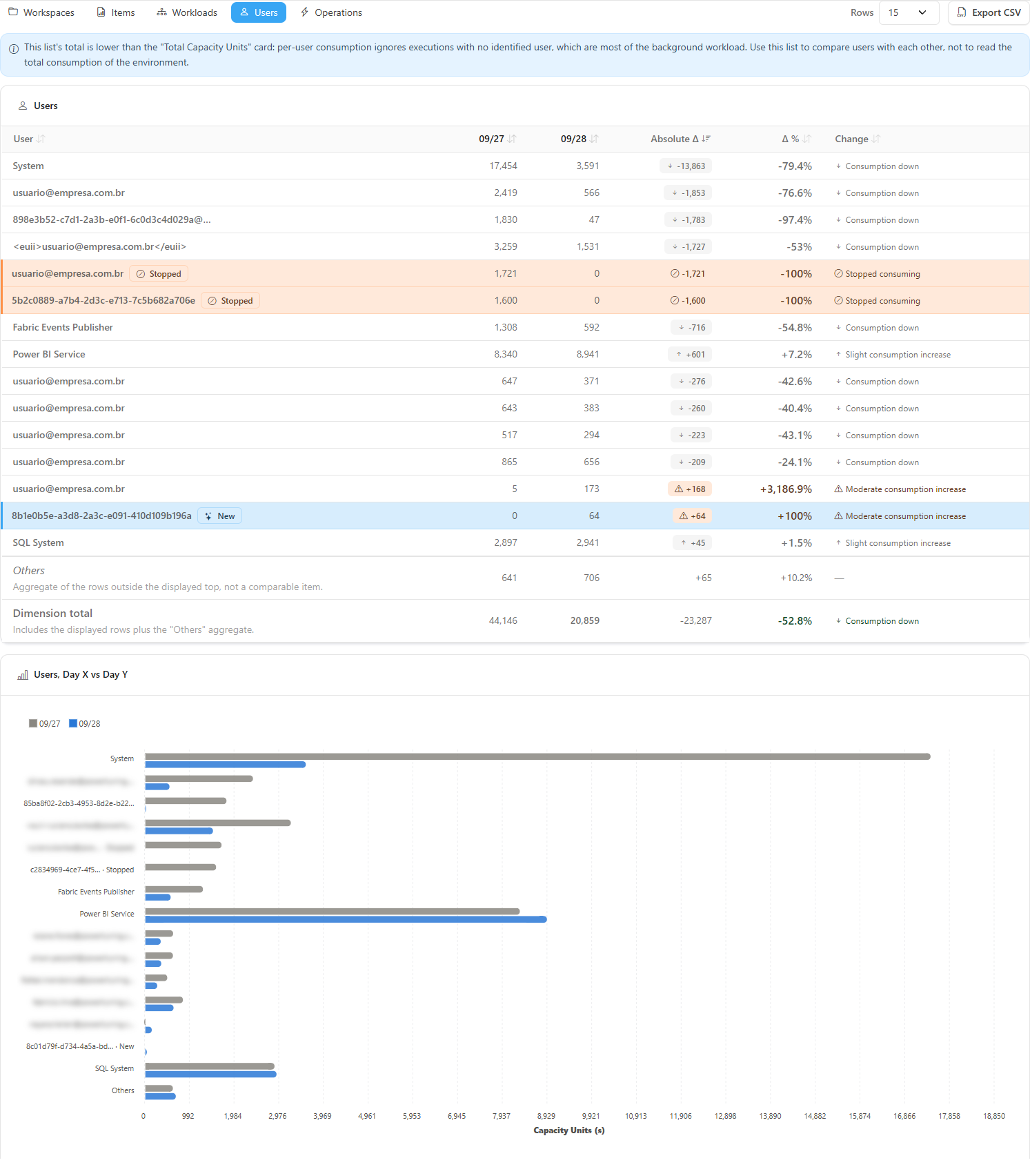Go to the Workloads tab
1030x1176 pixels.
187,12
